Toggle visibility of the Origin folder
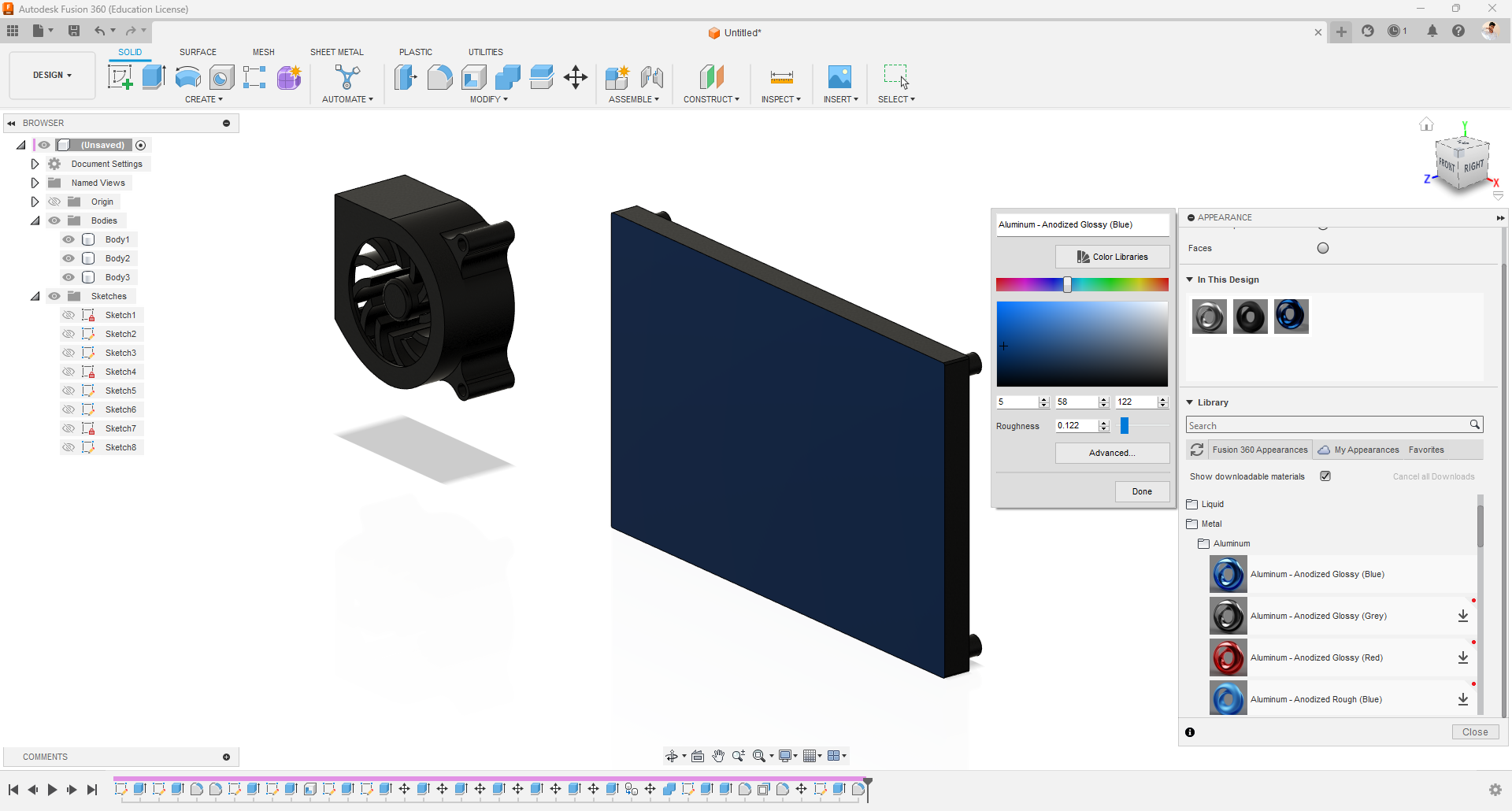Screen dimensions: 1512x811 coord(54,202)
